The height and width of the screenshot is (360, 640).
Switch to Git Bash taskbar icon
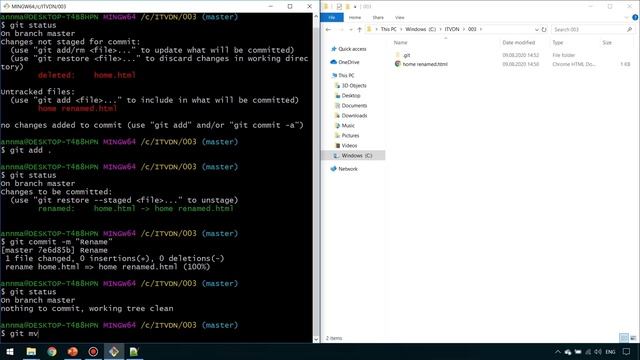click(114, 351)
